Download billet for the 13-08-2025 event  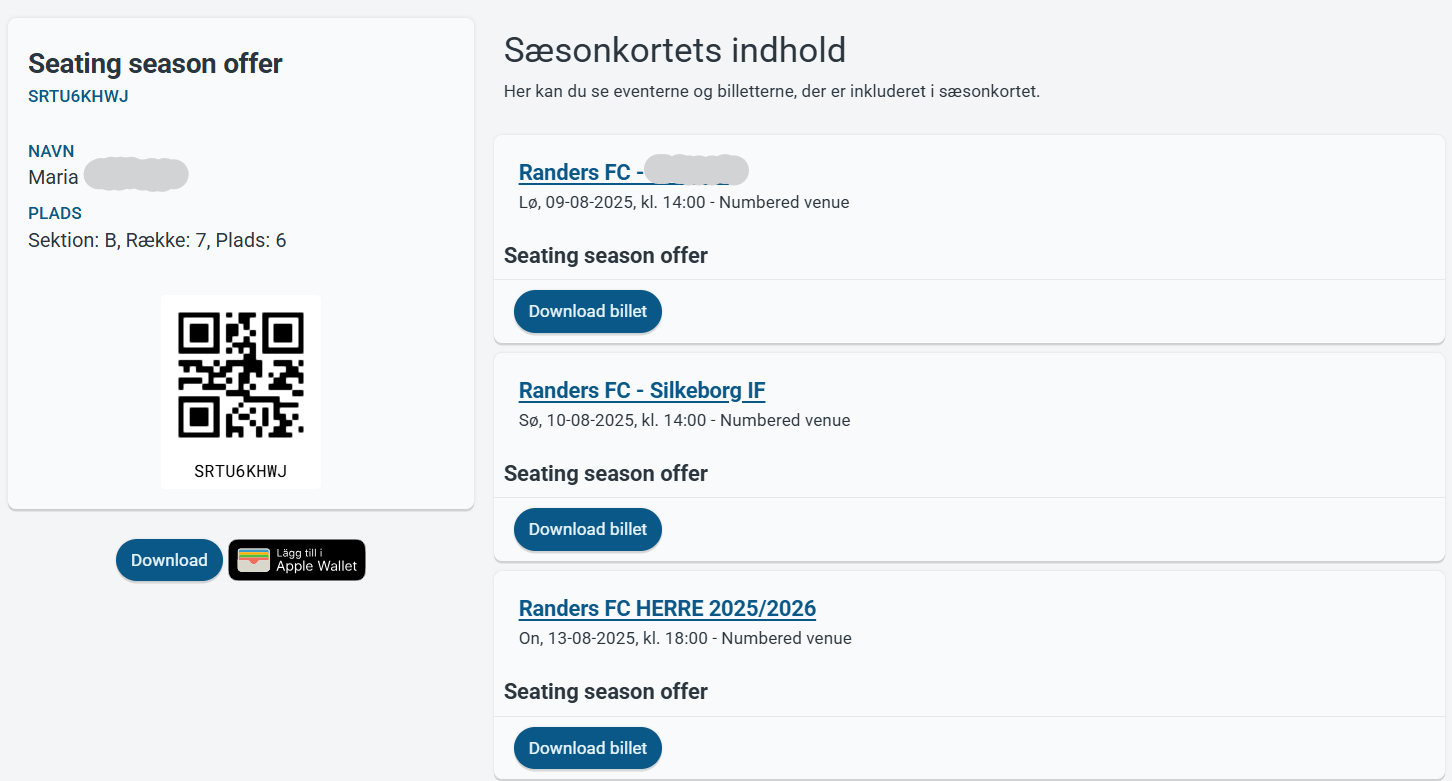(588, 748)
